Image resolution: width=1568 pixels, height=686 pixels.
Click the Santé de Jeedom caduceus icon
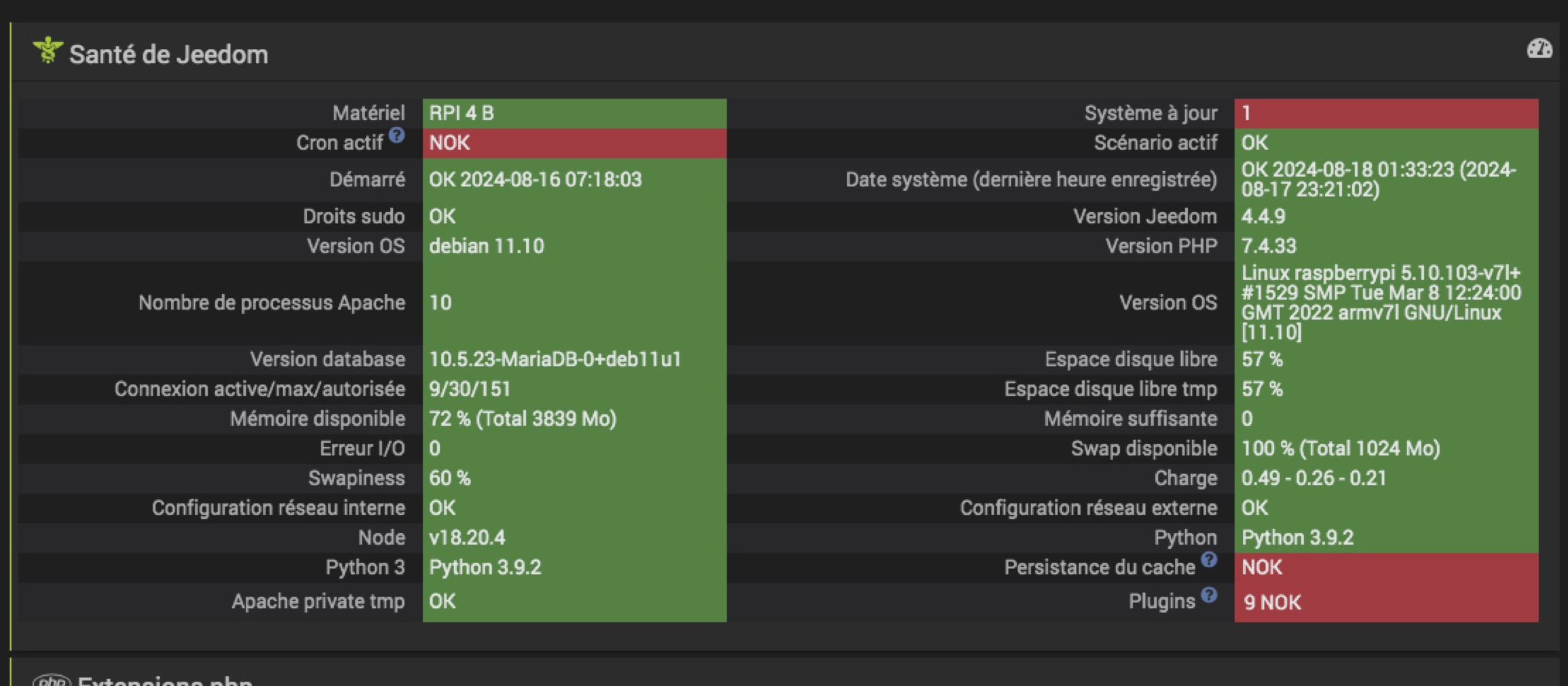click(x=48, y=51)
